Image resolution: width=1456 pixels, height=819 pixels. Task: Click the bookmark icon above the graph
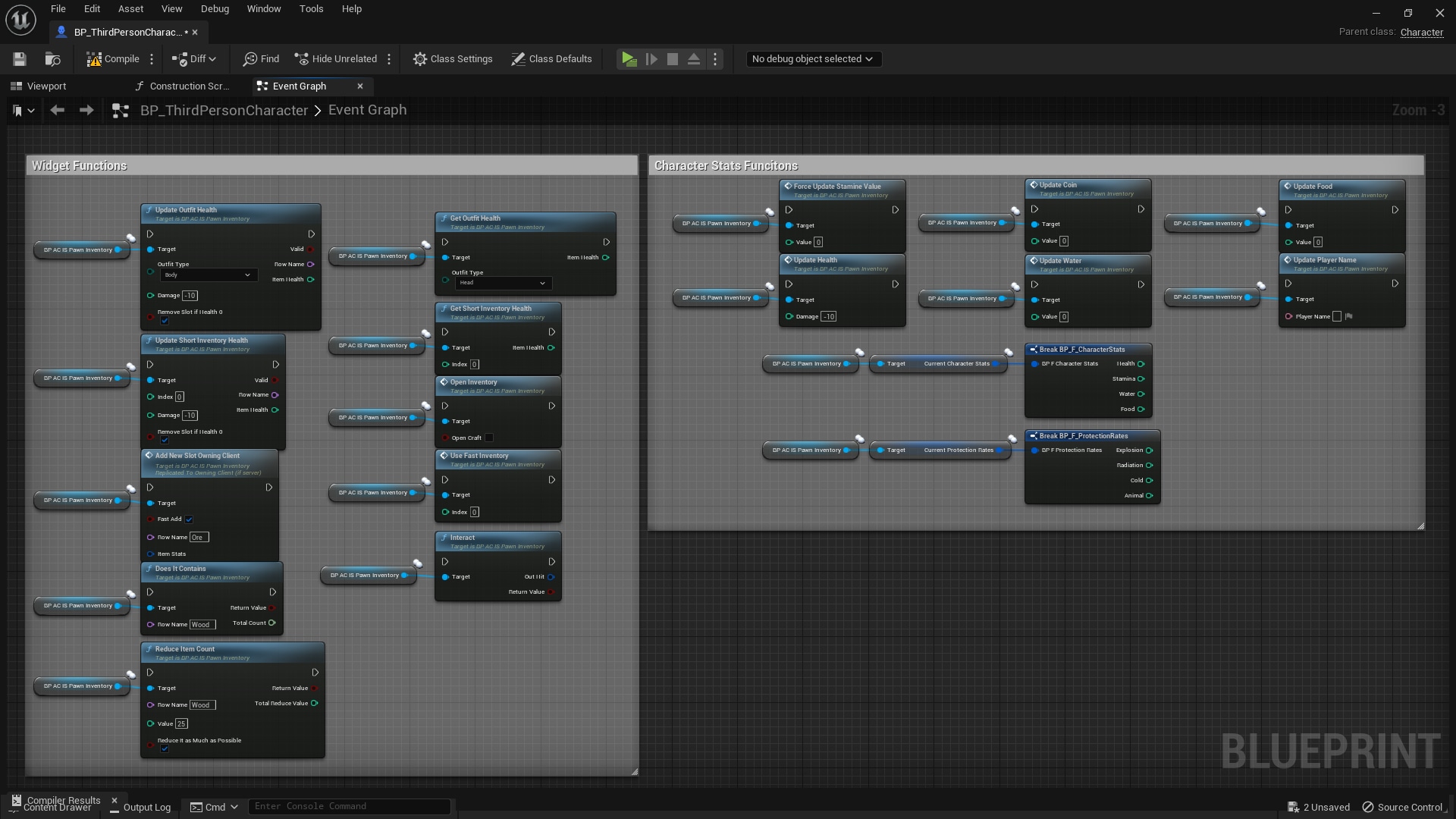18,110
